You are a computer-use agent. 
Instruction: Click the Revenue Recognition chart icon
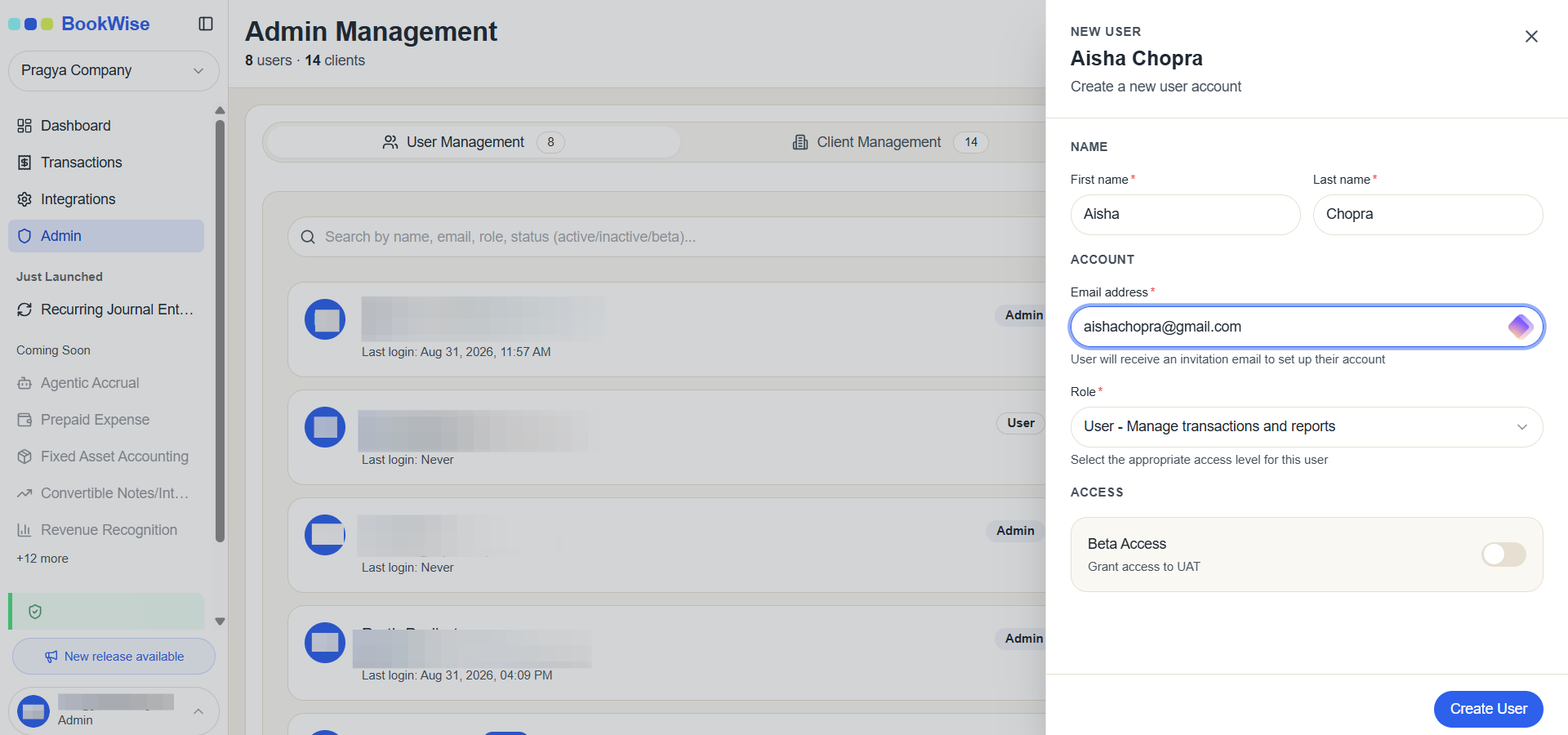24,530
